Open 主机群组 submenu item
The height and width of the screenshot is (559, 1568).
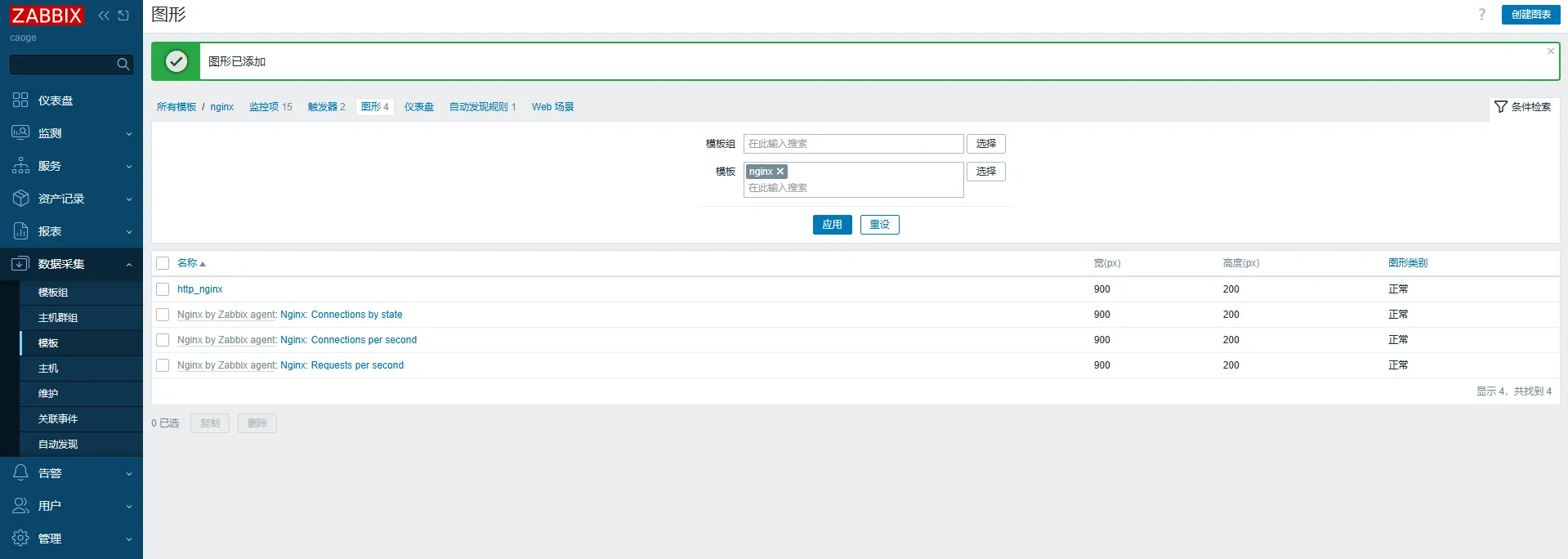(81, 318)
